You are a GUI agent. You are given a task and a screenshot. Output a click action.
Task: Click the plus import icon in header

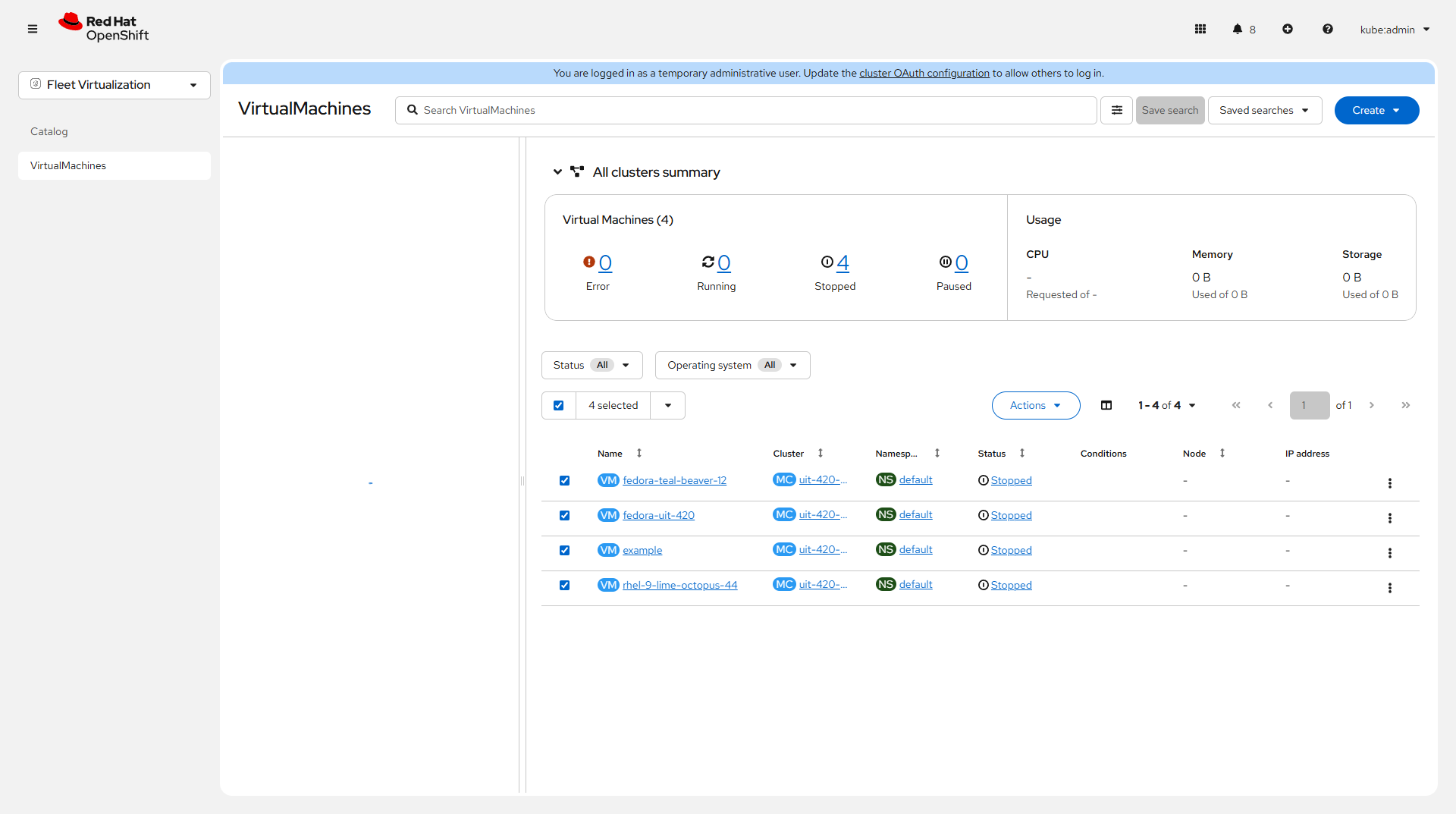pyautogui.click(x=1288, y=29)
